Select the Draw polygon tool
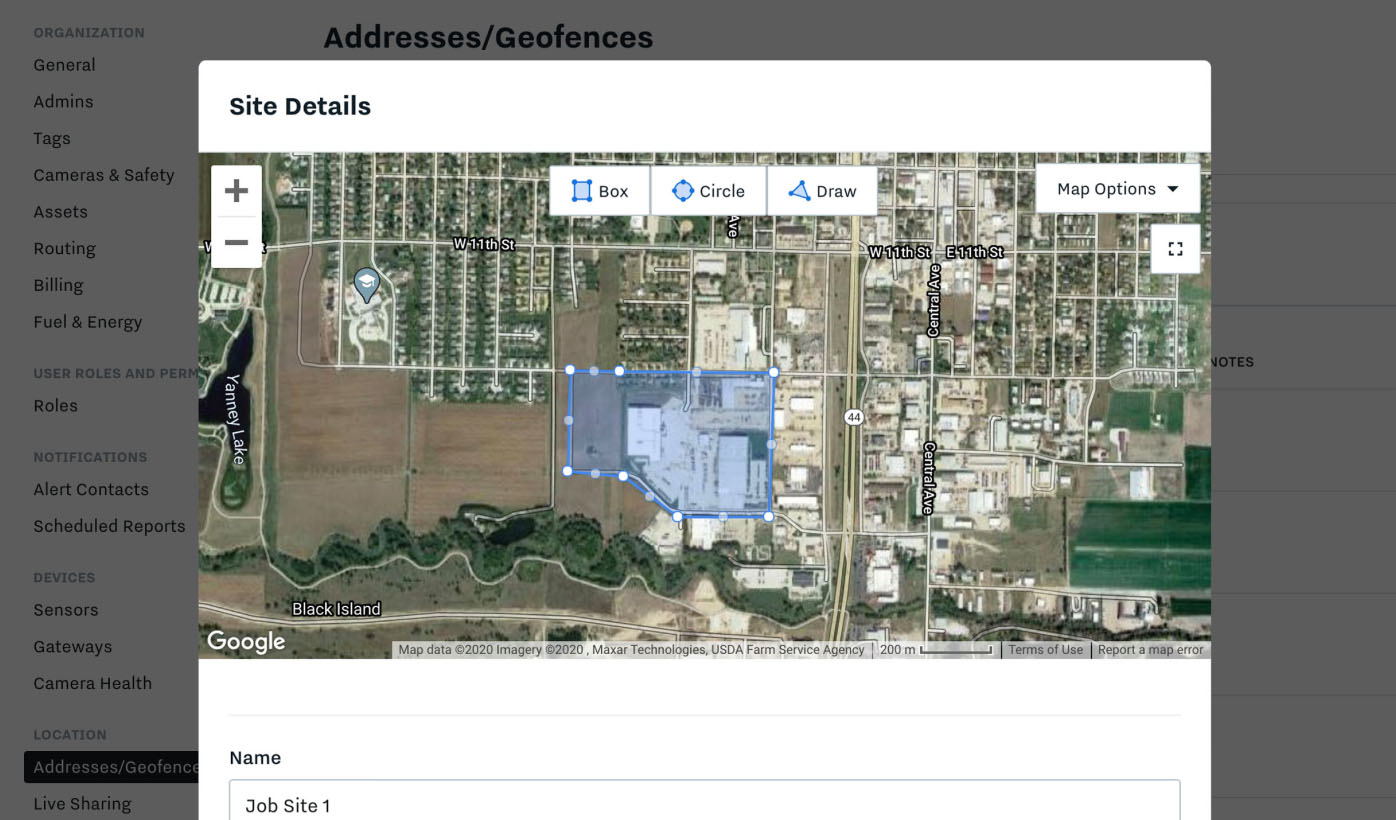The height and width of the screenshot is (820, 1396). [x=822, y=191]
